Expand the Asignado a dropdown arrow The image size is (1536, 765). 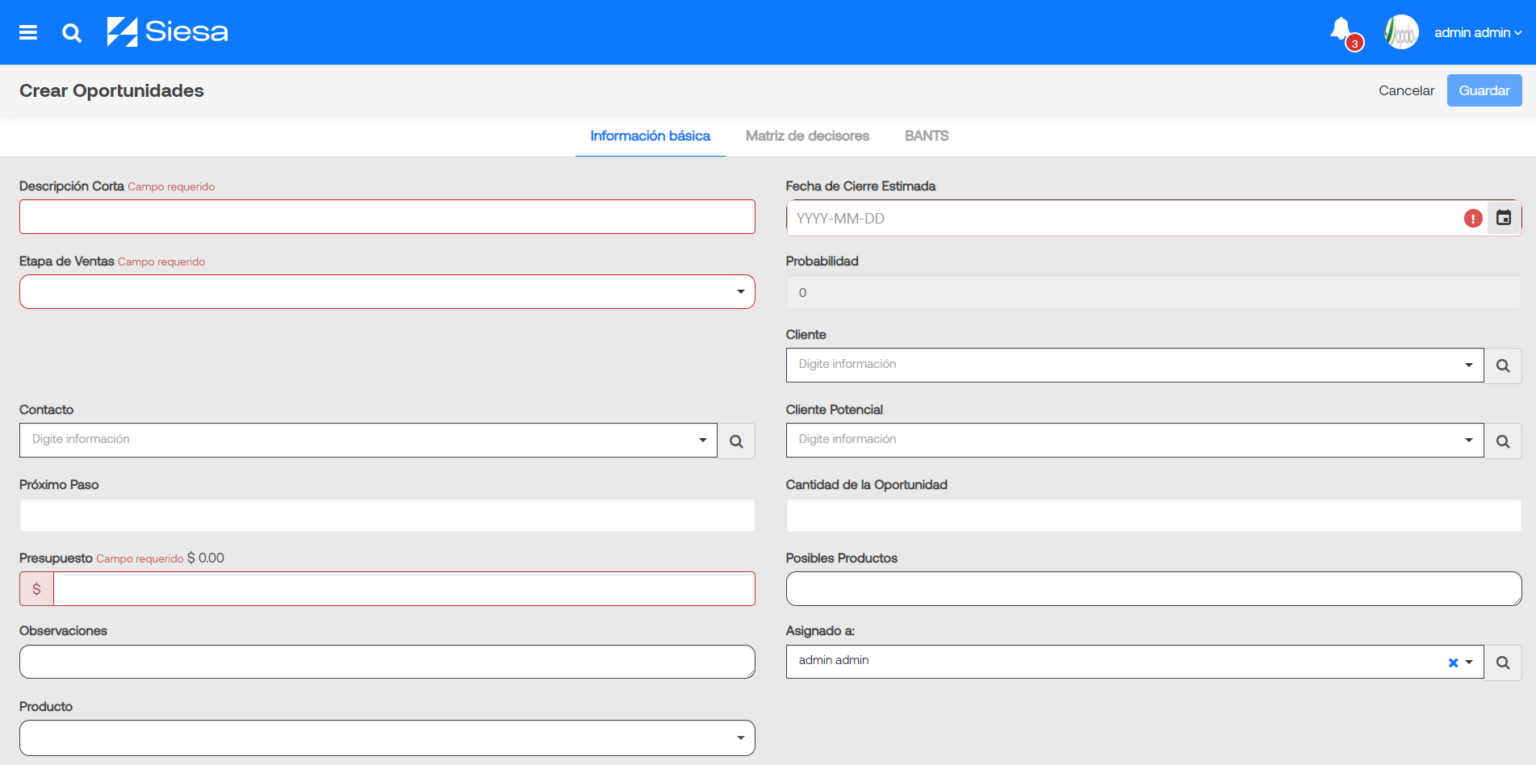click(1469, 662)
